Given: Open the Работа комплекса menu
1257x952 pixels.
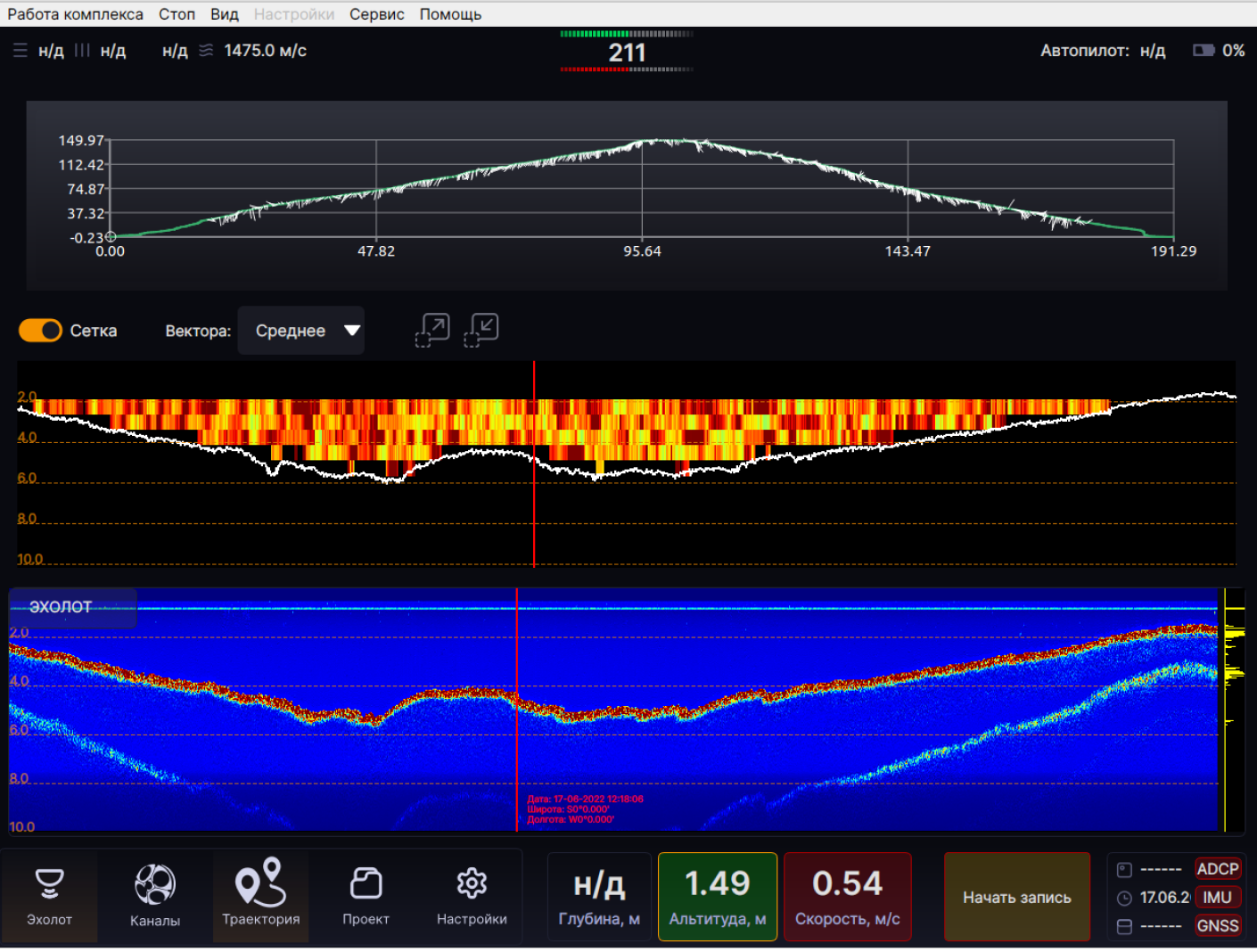Looking at the screenshot, I should [x=75, y=14].
